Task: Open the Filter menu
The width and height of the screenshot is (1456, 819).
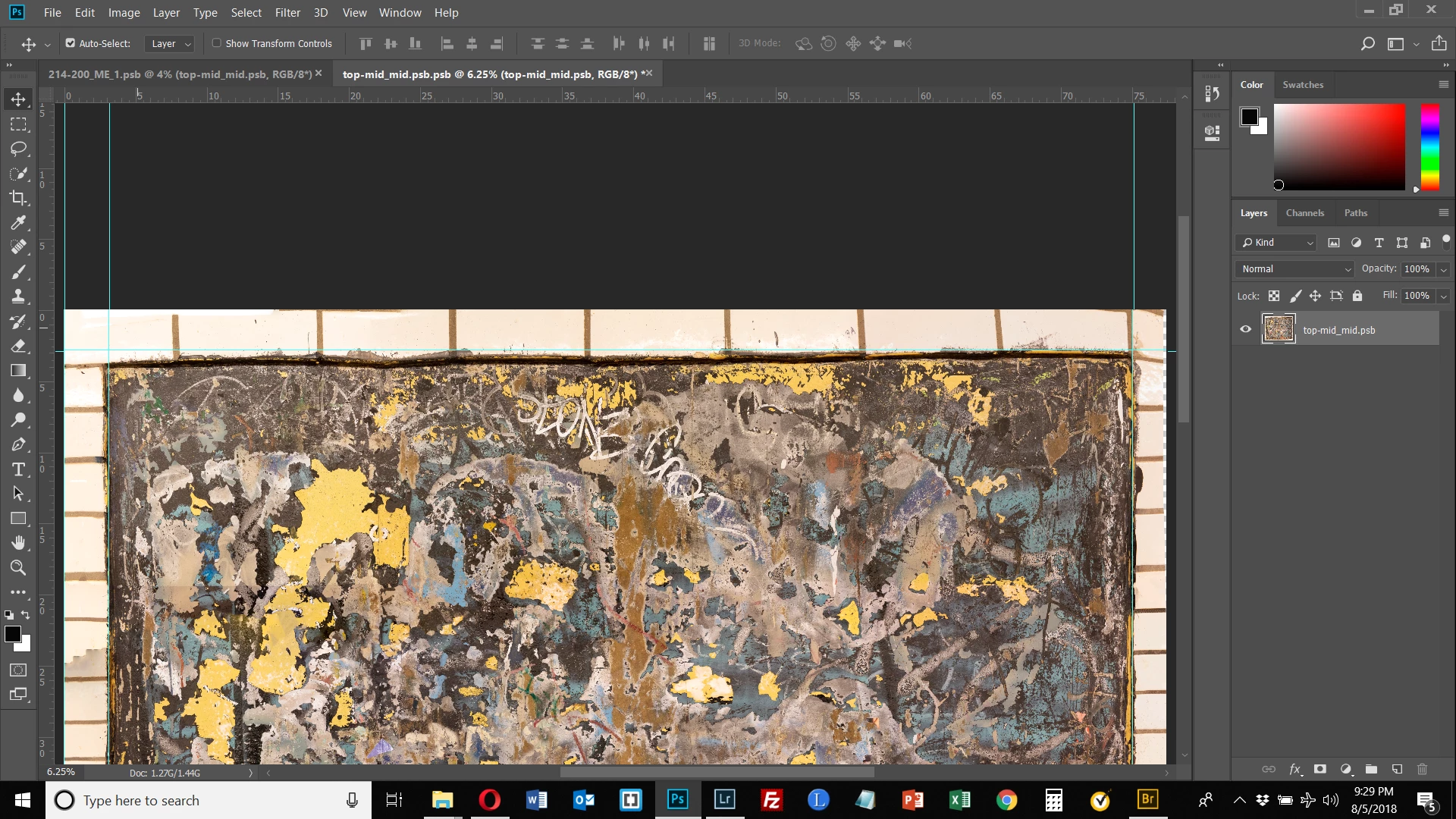Action: pos(287,13)
